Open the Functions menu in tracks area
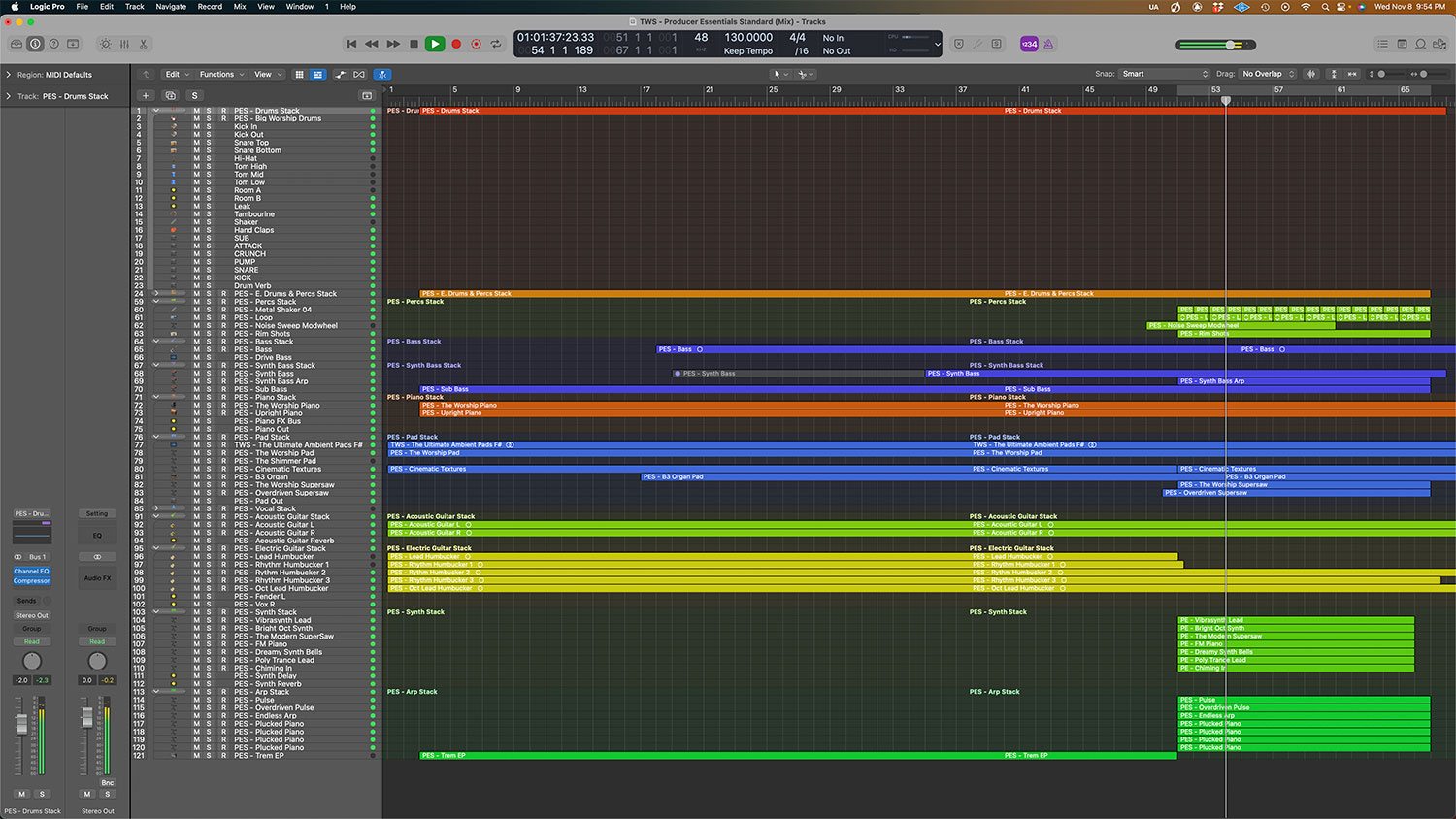The image size is (1456, 819). [x=219, y=74]
